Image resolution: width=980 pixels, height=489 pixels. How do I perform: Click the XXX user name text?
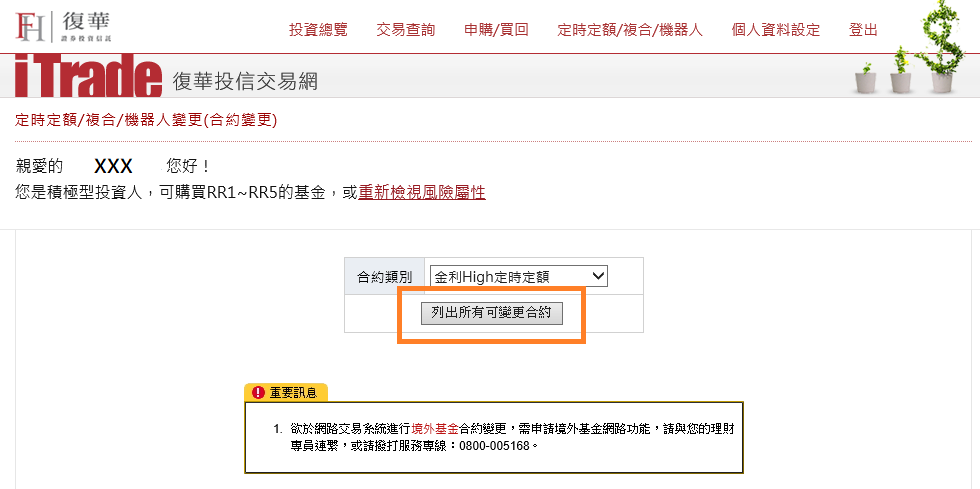click(x=113, y=166)
